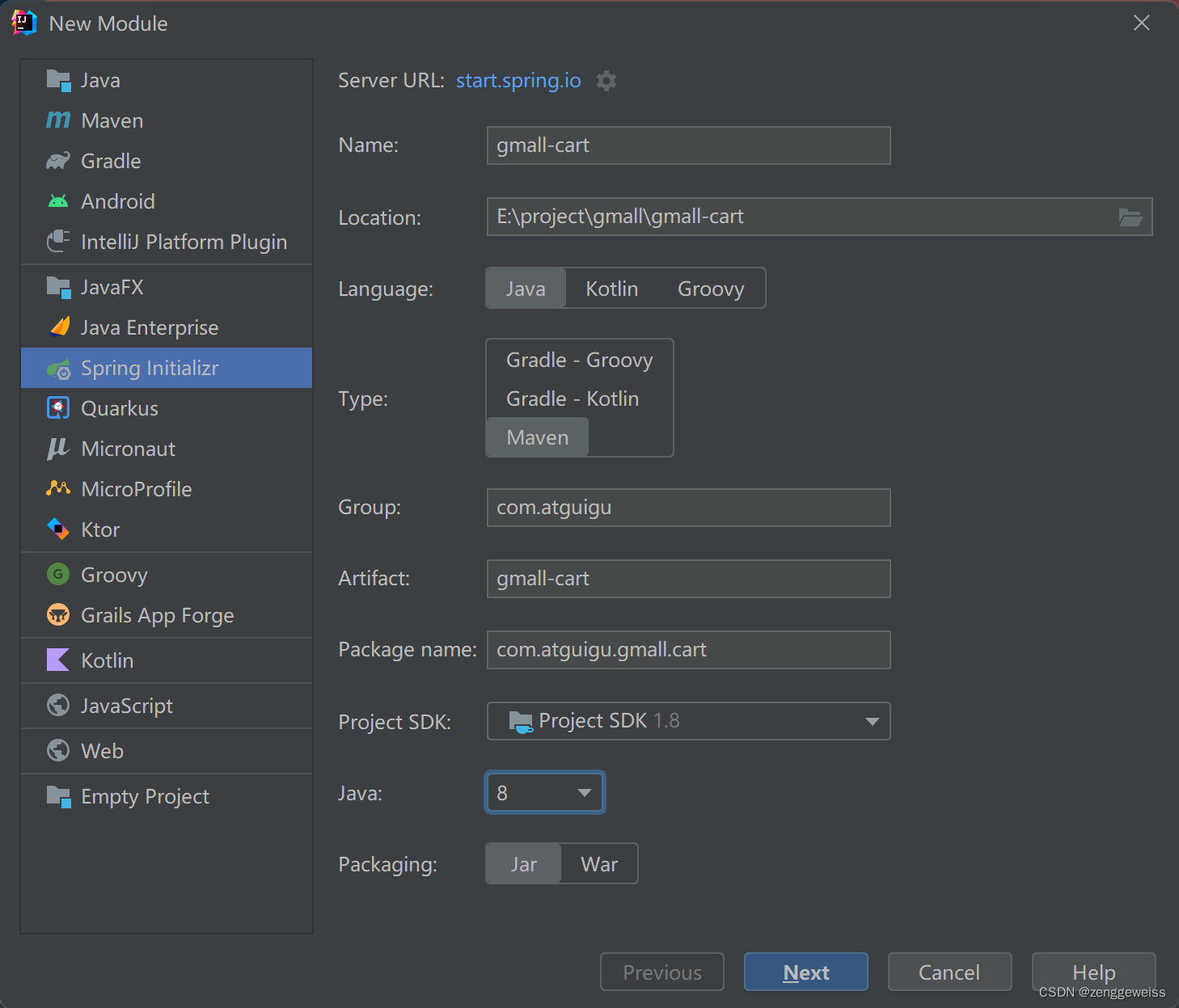1179x1008 pixels.
Task: Click the Package name field
Action: [689, 650]
